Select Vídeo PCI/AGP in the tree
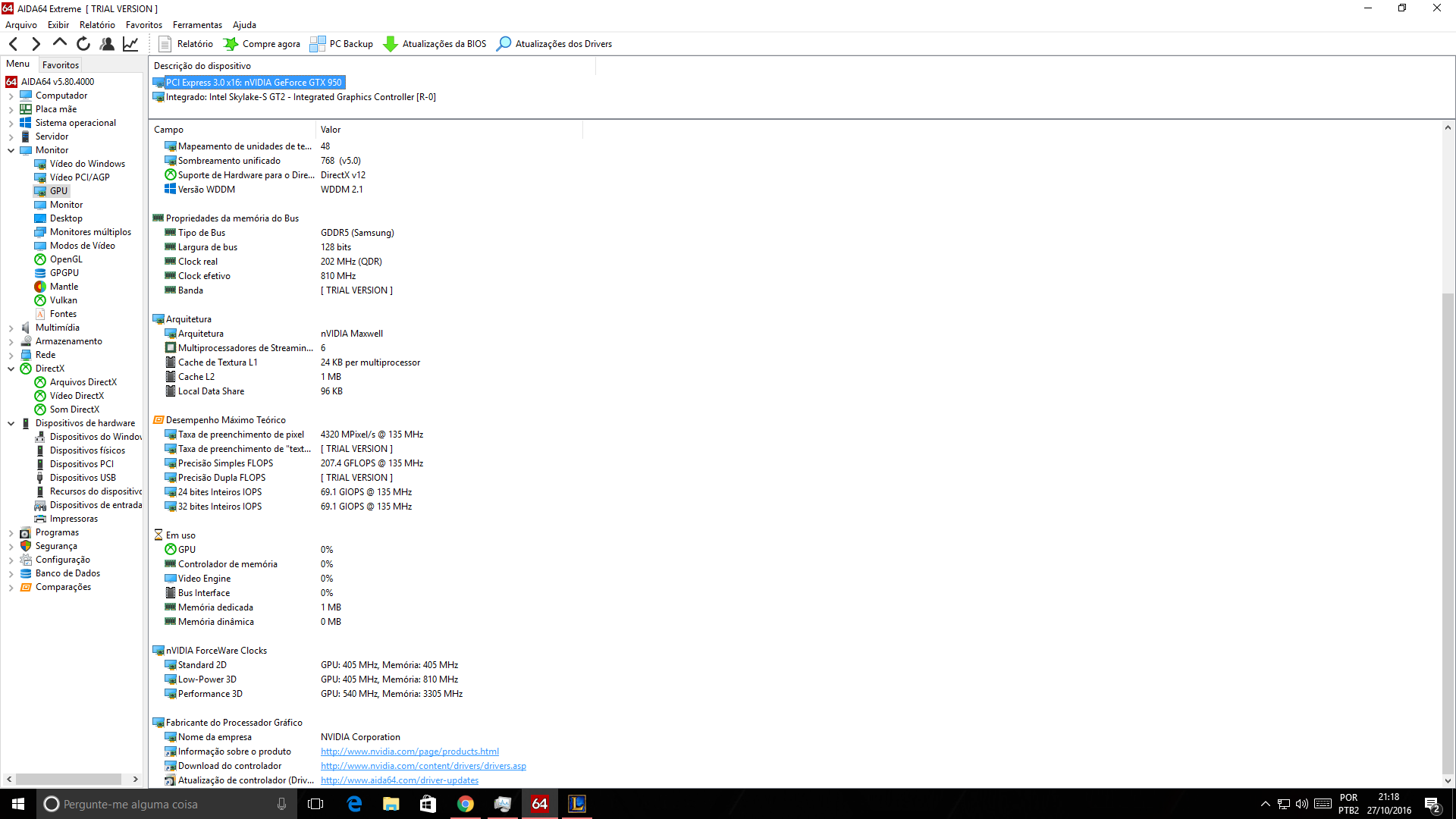Screen dimensions: 1456x819 pos(80,177)
